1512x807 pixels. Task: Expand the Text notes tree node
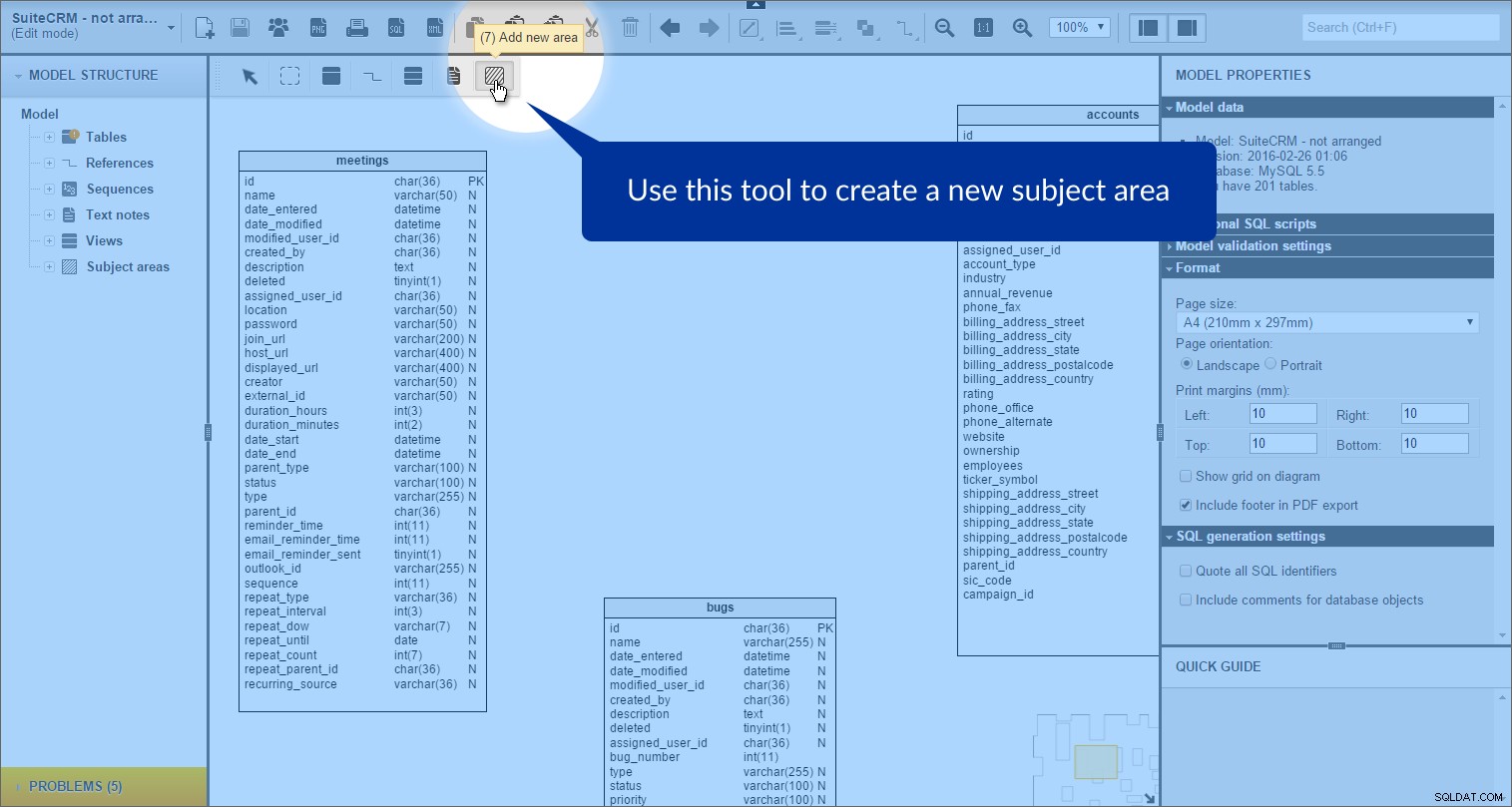coord(49,214)
